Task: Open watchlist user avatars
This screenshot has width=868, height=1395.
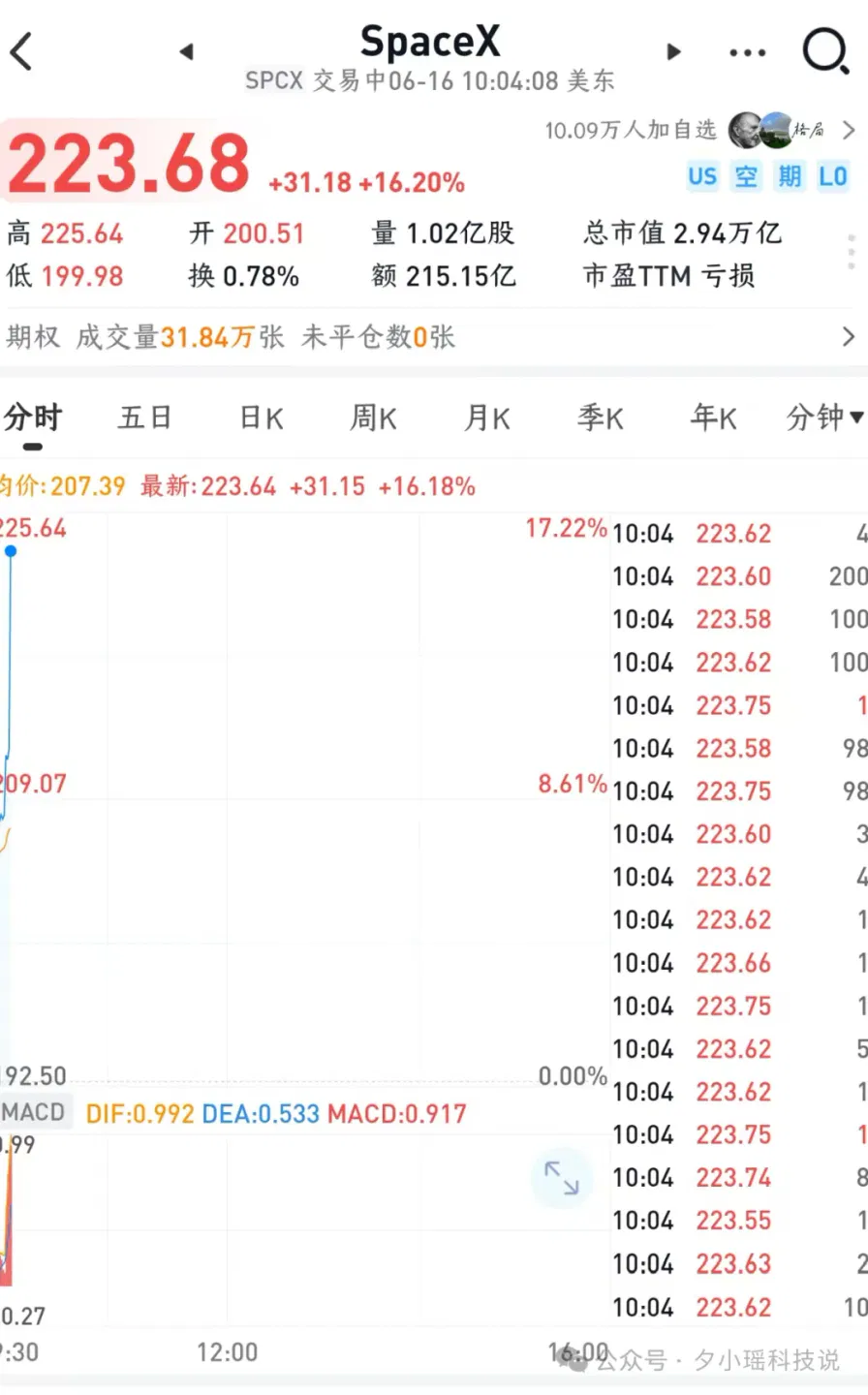Action: point(777,130)
